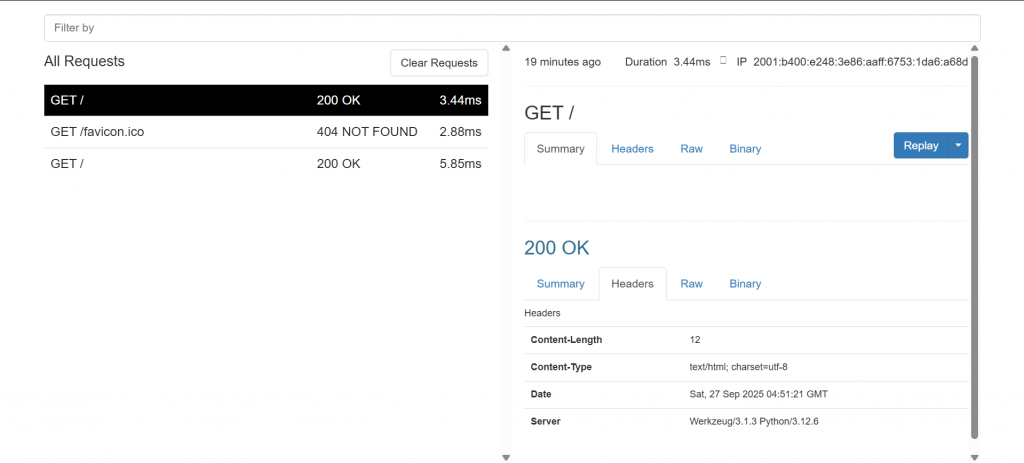1024x463 pixels.
Task: Select the highlighted GET / 3.44ms request
Action: 266,101
